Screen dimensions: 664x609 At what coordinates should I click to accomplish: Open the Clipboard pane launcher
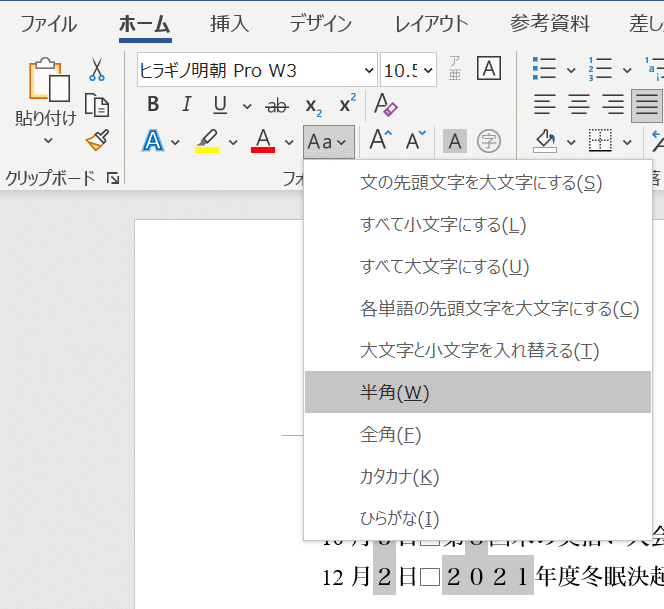113,178
